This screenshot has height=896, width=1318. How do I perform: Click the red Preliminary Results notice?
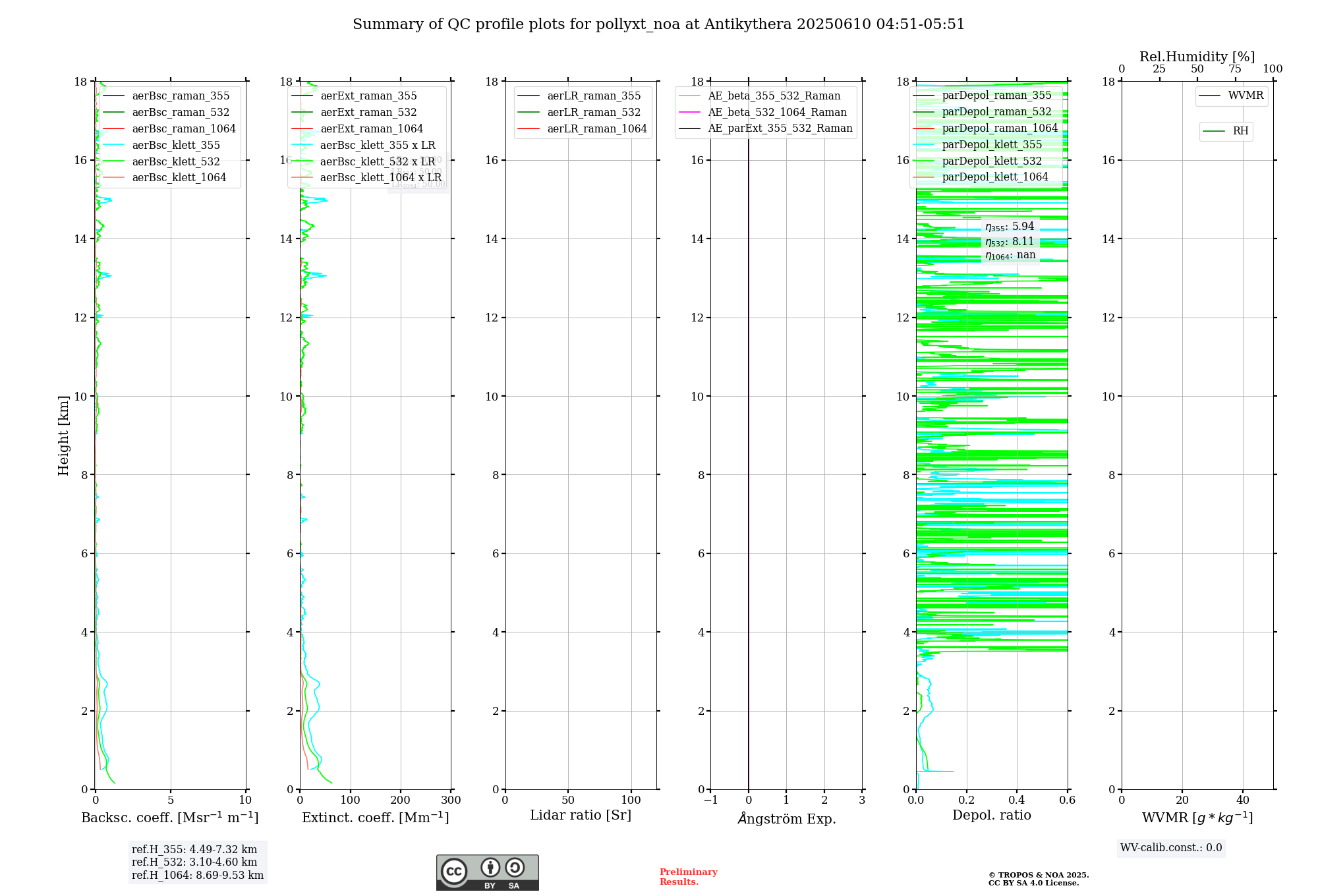pos(689,877)
